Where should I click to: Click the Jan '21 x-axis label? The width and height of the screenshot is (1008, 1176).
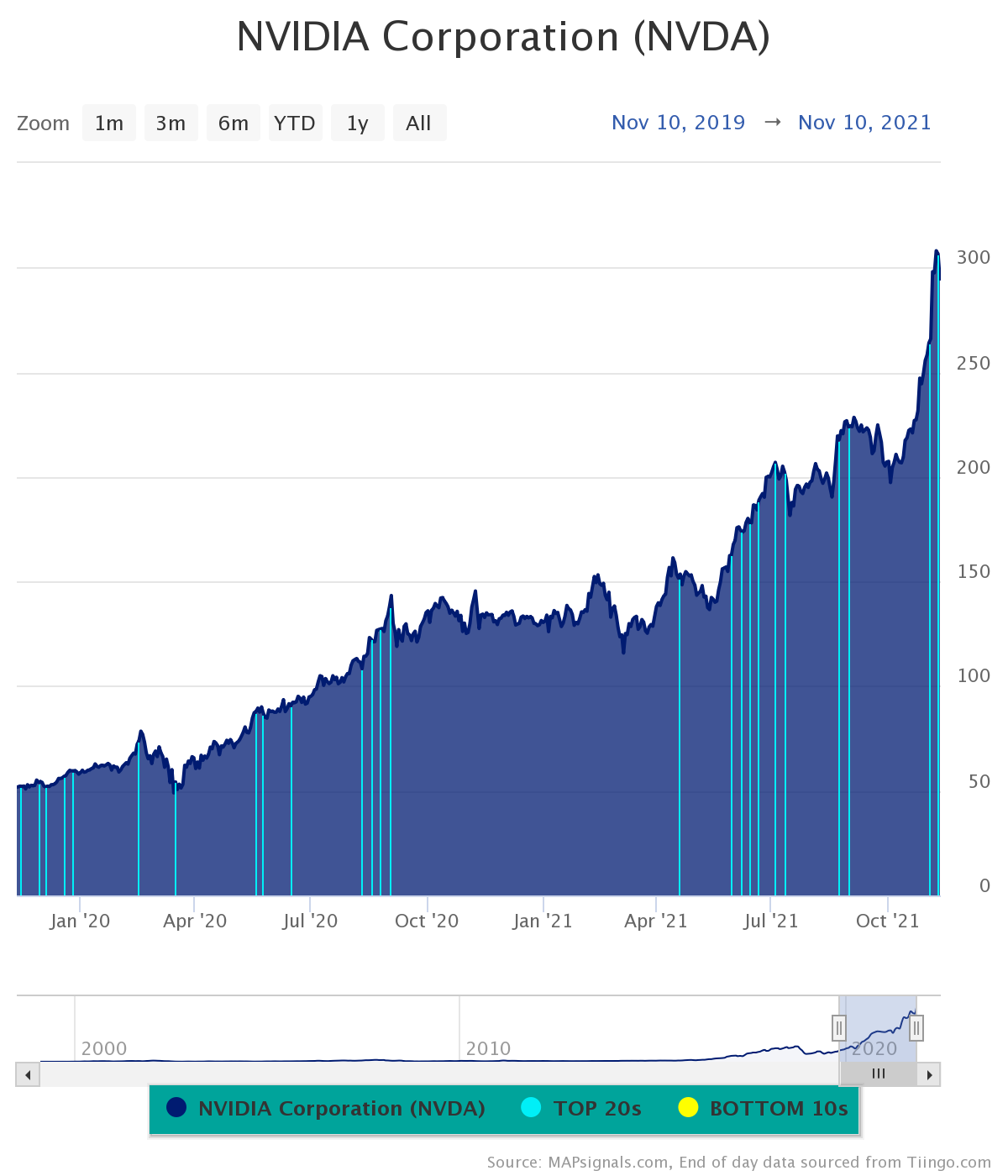click(543, 921)
